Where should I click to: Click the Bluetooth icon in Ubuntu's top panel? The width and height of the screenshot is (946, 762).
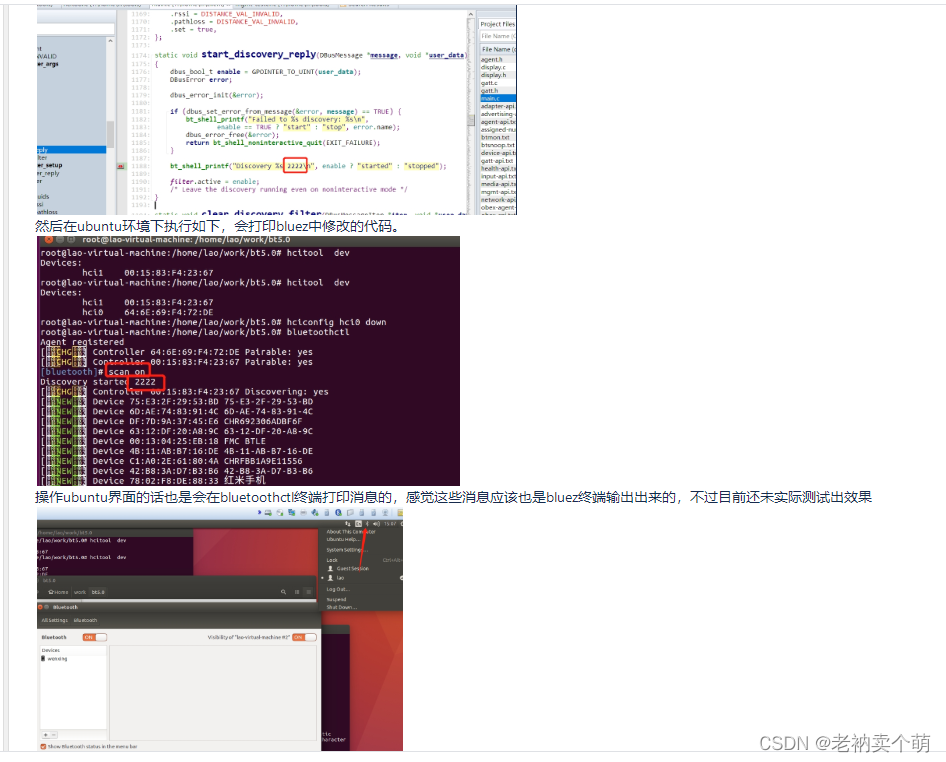366,523
